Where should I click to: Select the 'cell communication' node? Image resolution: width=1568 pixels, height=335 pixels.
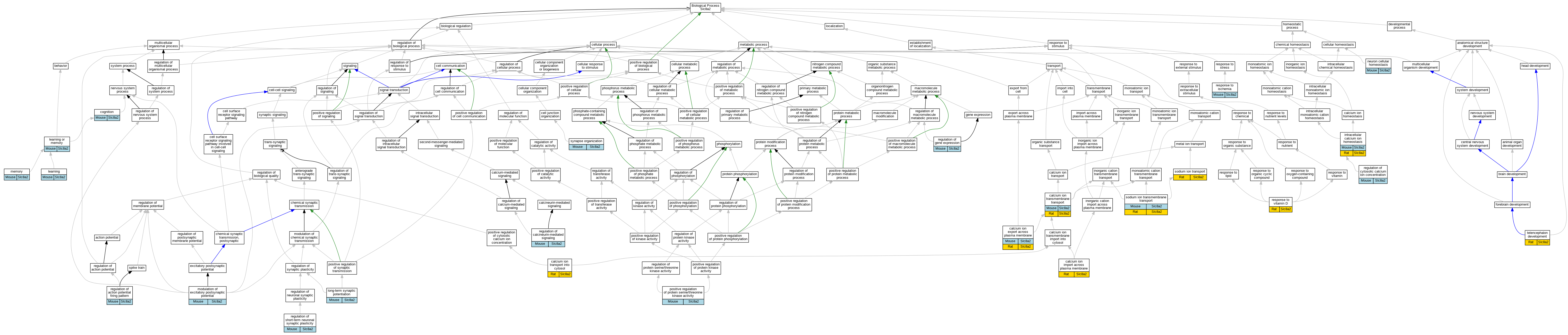click(450, 66)
